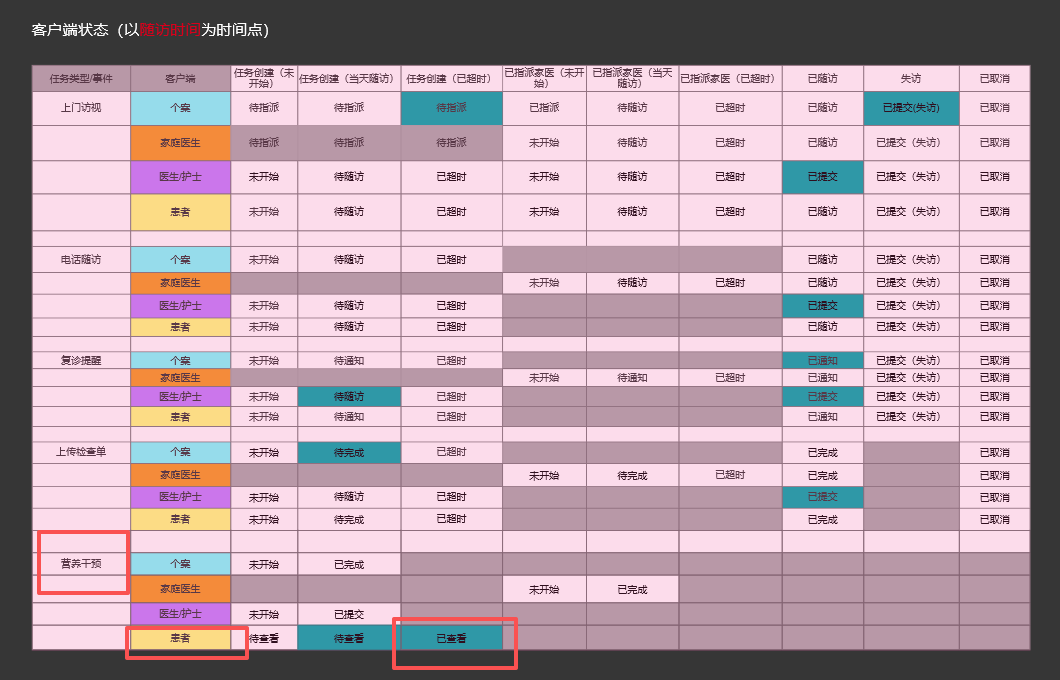Click the 客户端状态 title heading

(x=150, y=30)
